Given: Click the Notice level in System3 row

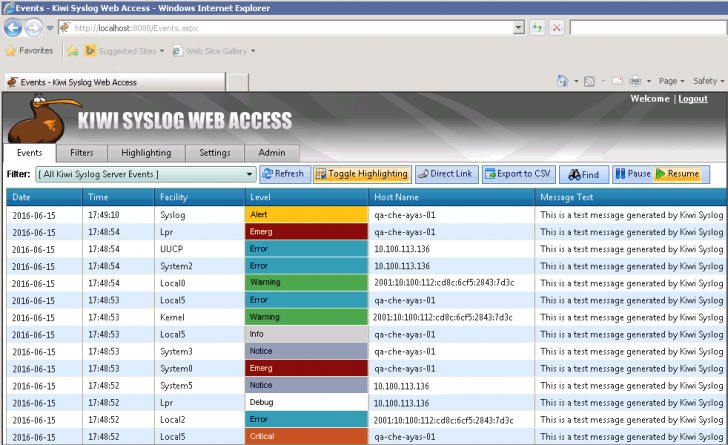Looking at the screenshot, I should 306,351.
